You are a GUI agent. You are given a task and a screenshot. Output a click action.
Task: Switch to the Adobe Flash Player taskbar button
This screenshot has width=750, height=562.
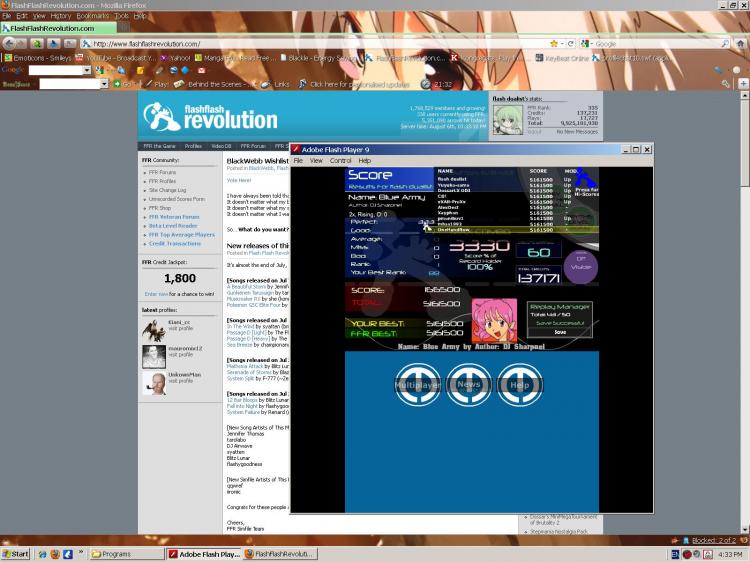tap(204, 554)
